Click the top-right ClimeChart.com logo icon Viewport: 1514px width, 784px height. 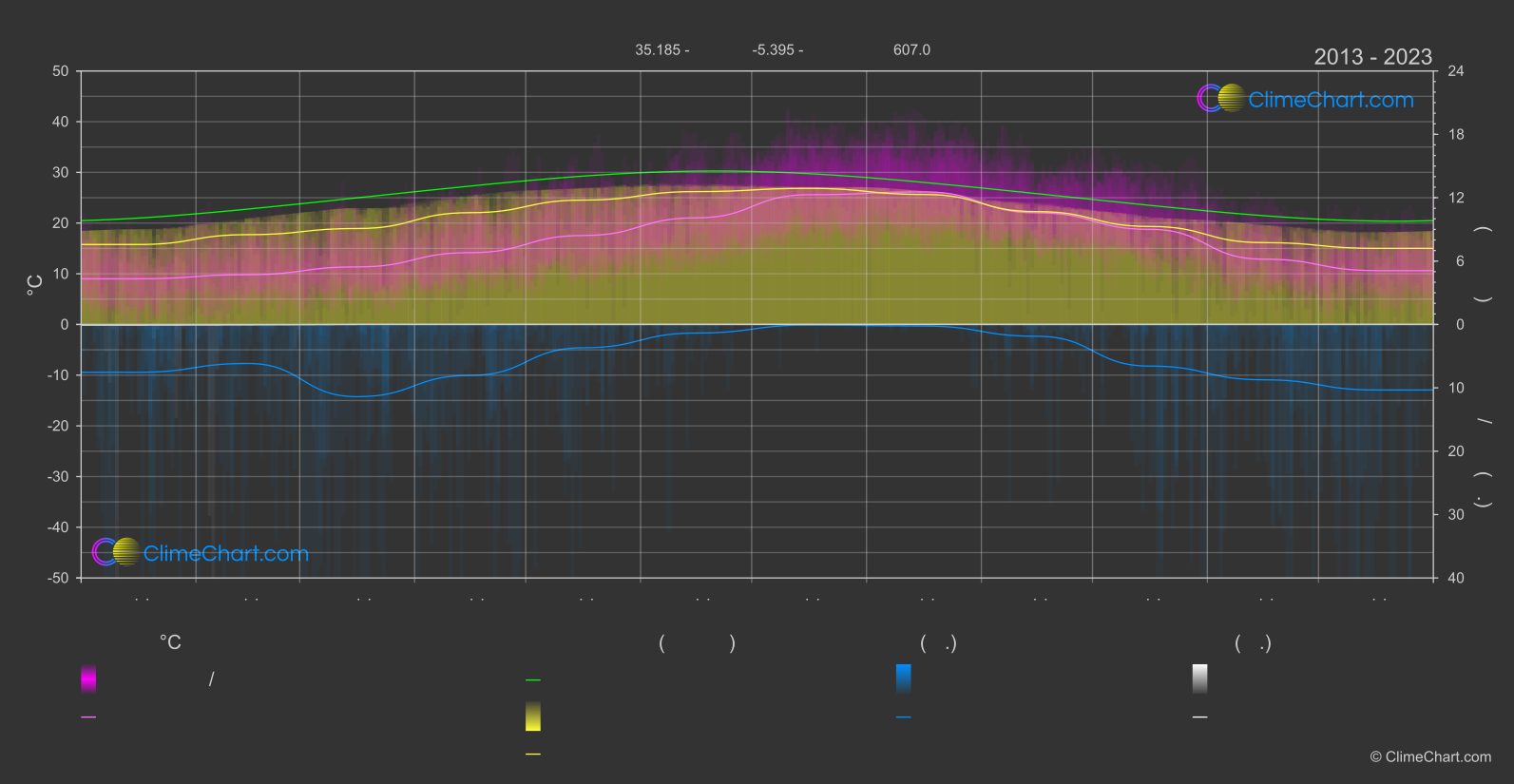click(1220, 98)
